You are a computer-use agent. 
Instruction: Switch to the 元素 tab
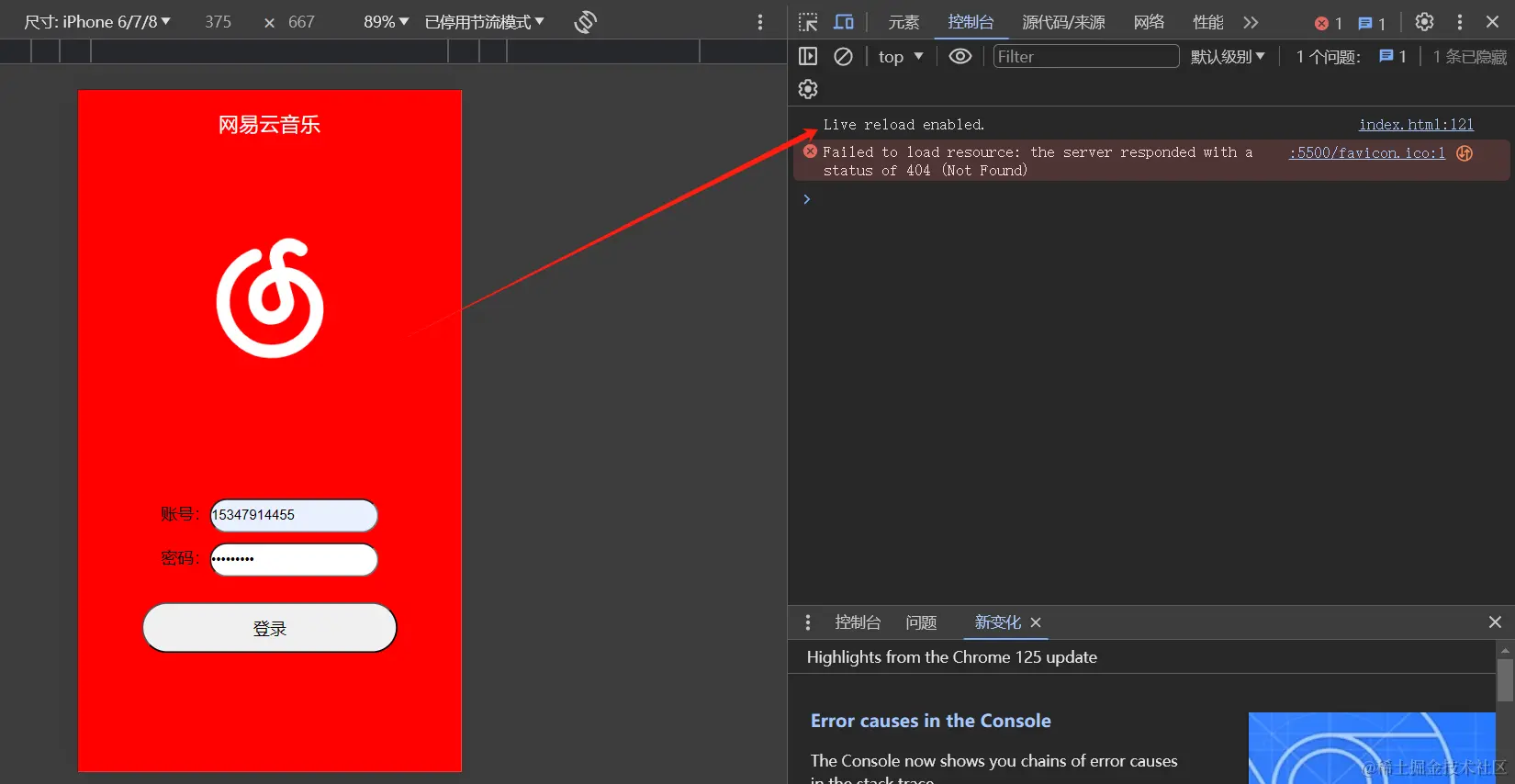pyautogui.click(x=903, y=22)
